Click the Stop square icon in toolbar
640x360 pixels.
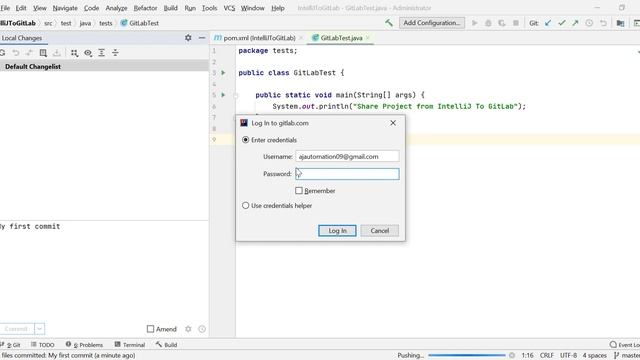tap(516, 23)
